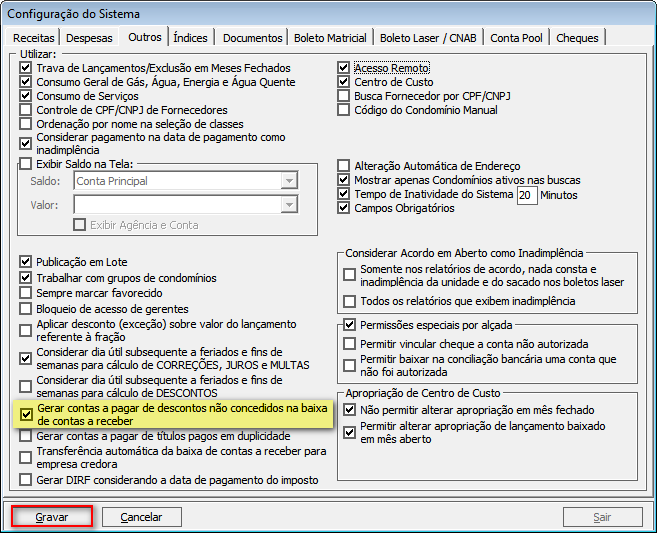Enable Código do Condomínio Manual

344,110
